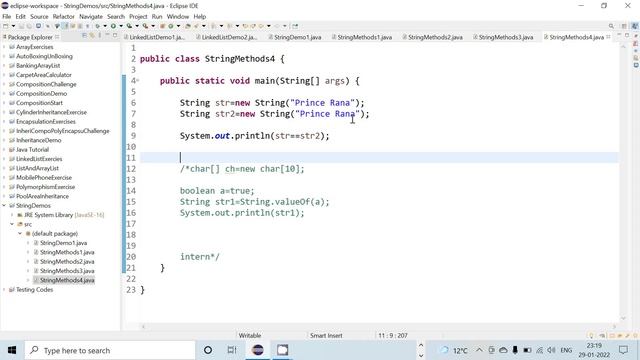Close the Package Explorer view tab
This screenshot has width=640, height=360.
click(57, 37)
